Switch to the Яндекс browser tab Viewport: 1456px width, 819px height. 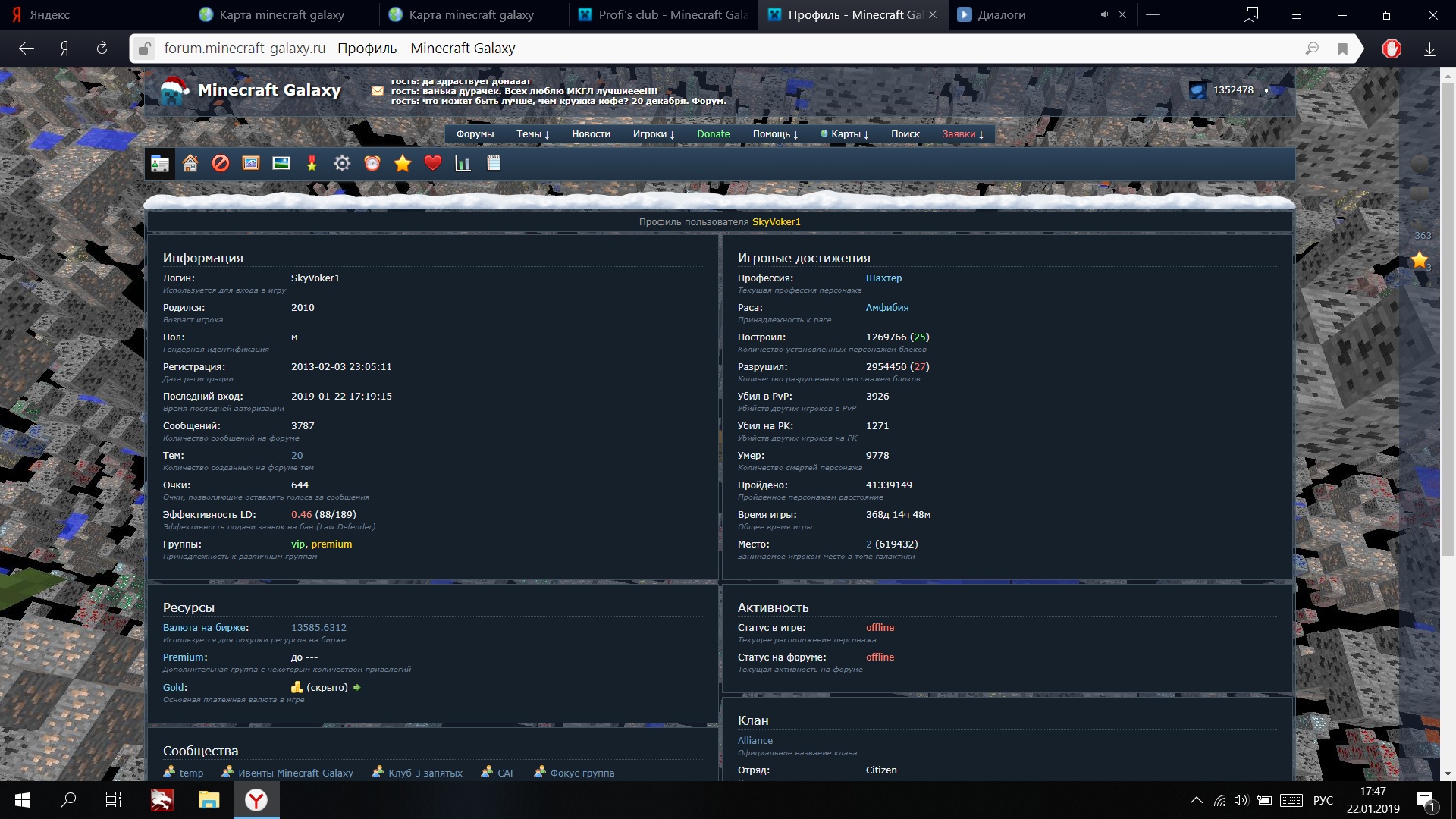pos(95,15)
